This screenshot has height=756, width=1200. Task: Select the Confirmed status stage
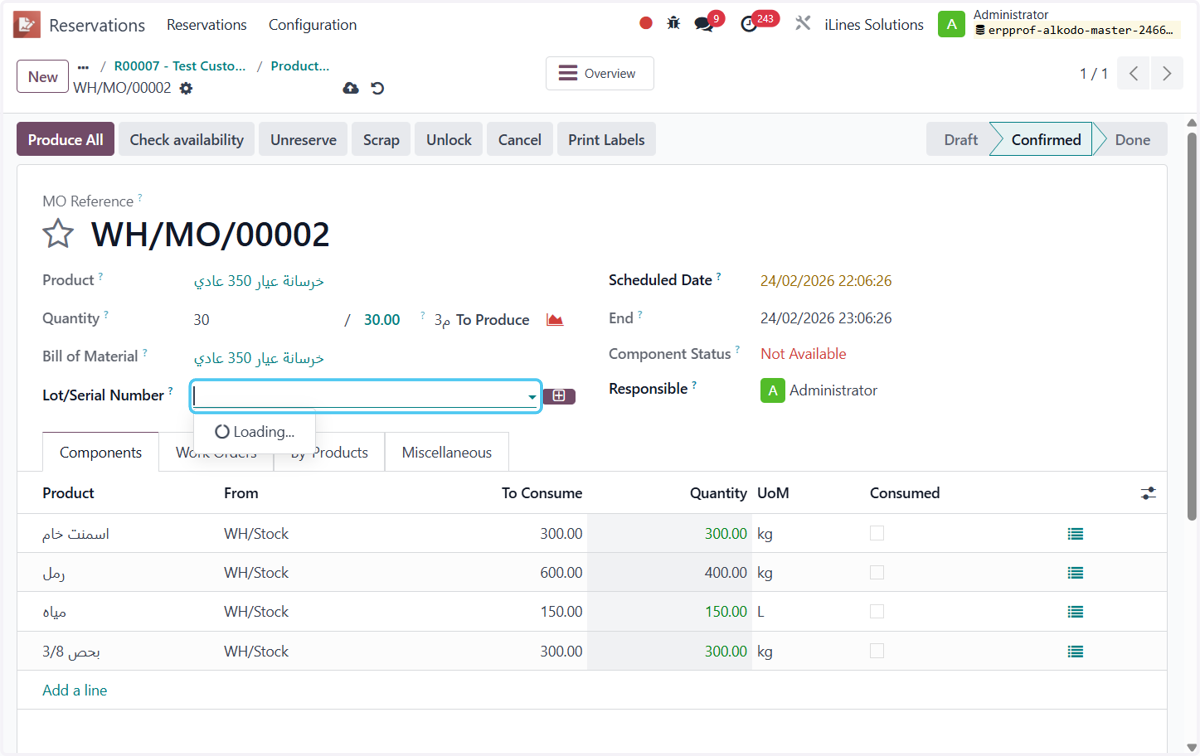[1046, 140]
